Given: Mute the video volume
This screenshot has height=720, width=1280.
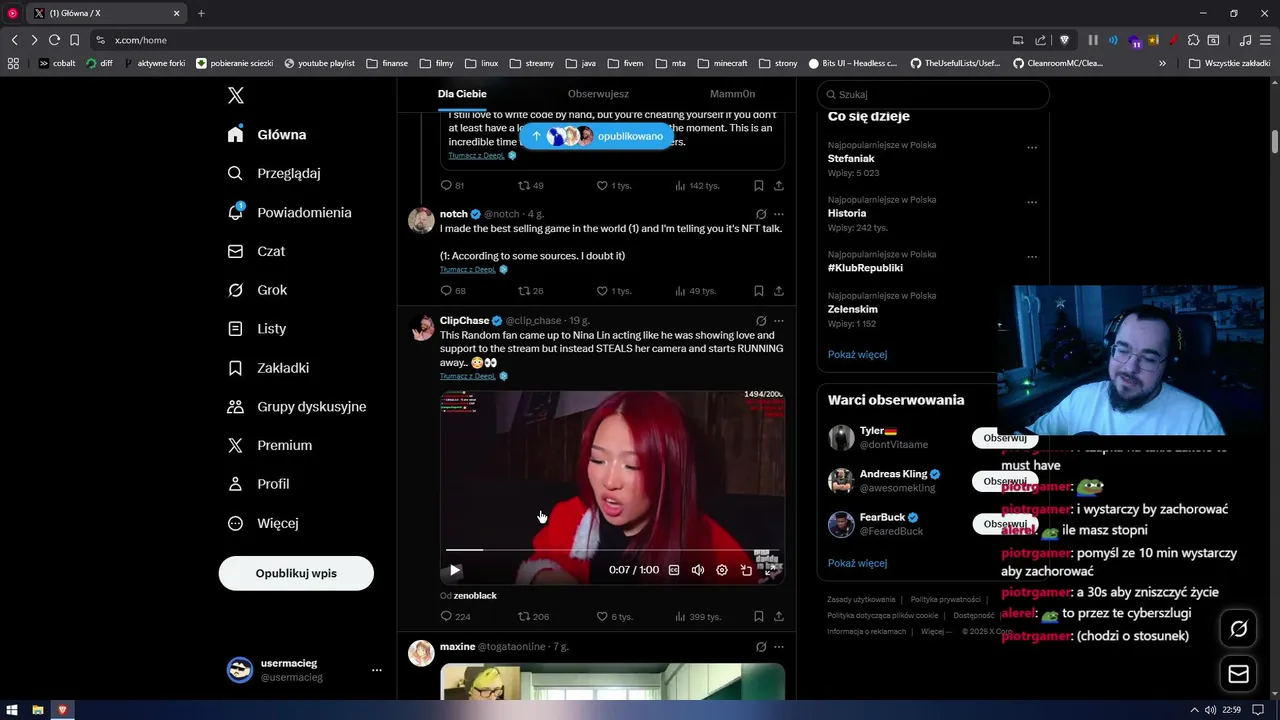Looking at the screenshot, I should coord(698,570).
